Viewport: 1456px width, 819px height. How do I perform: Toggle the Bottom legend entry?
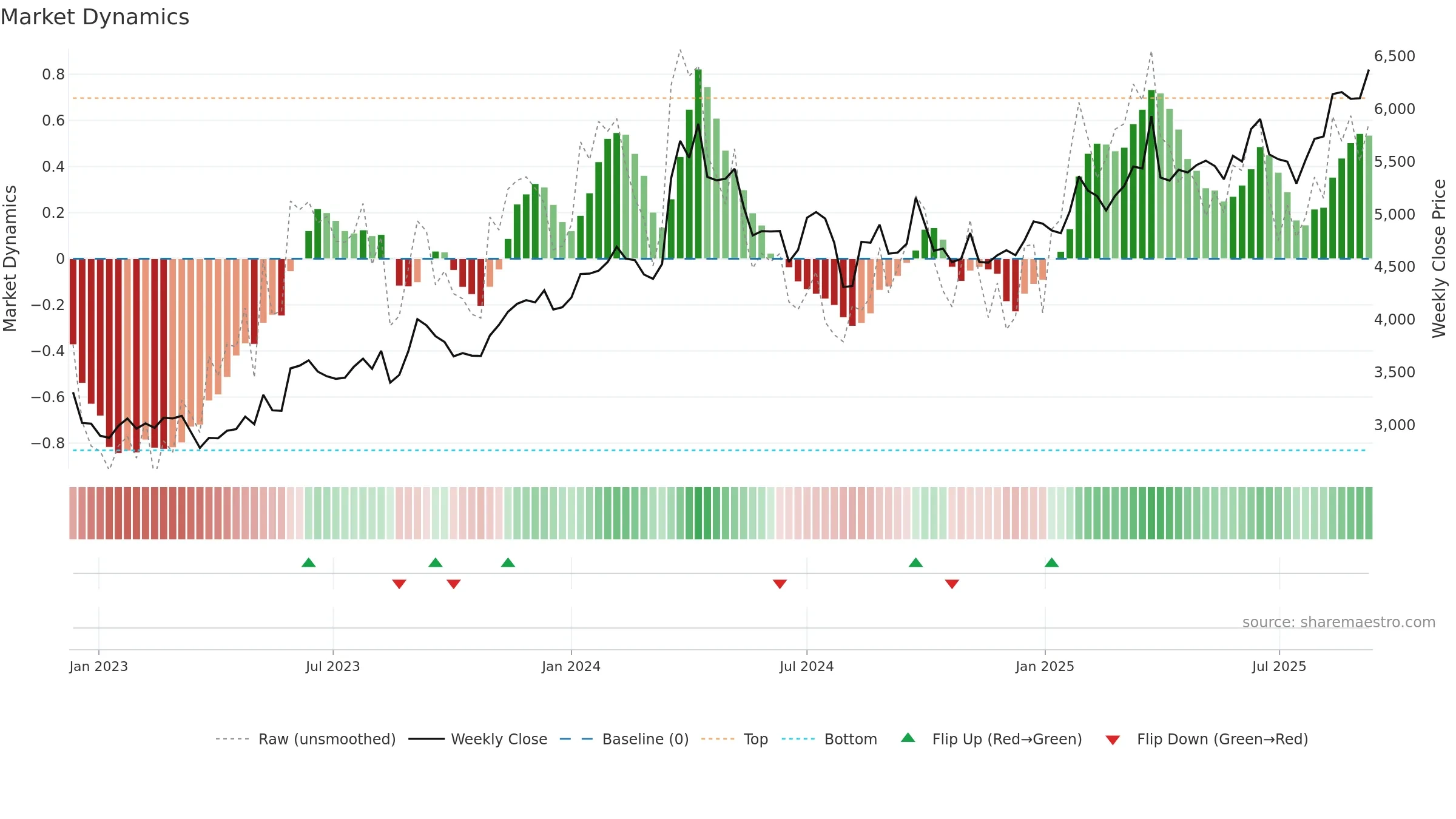(829, 739)
